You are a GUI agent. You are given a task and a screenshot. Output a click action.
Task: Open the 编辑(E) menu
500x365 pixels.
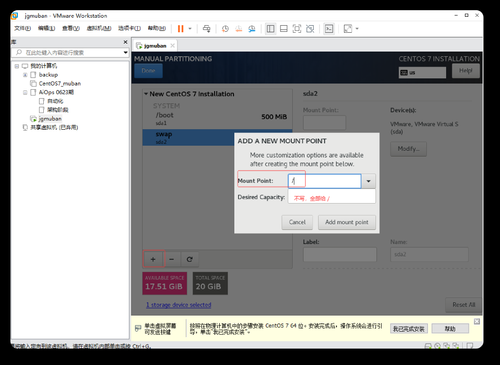pos(46,28)
